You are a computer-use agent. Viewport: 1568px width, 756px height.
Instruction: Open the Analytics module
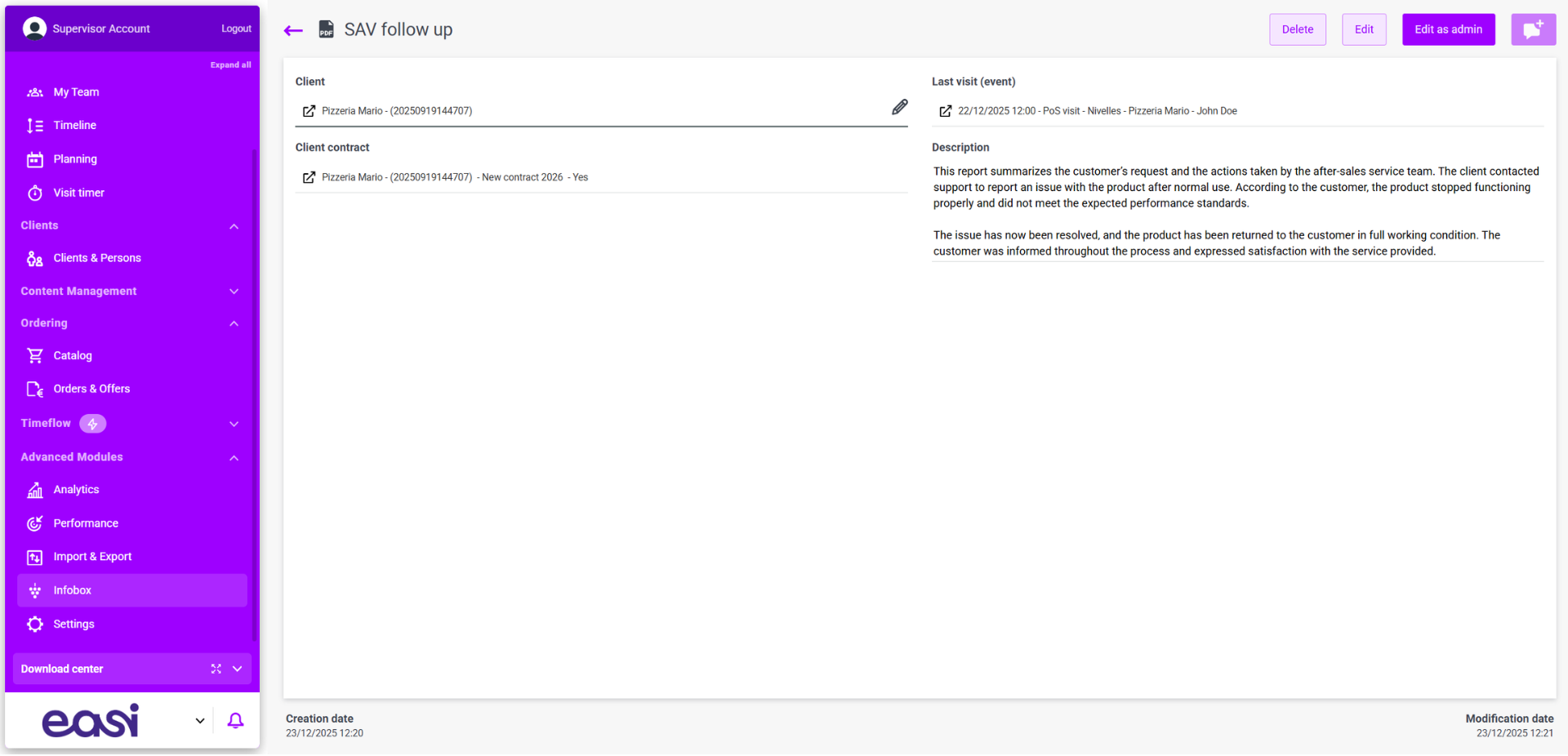click(x=78, y=489)
